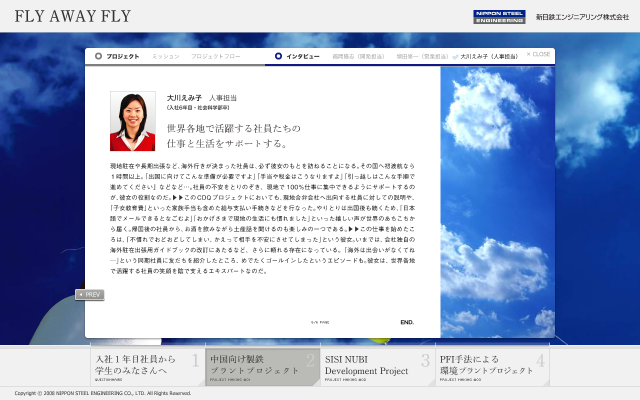The image size is (640, 400).
Task: Open the ミッション tab
Action: click(166, 56)
